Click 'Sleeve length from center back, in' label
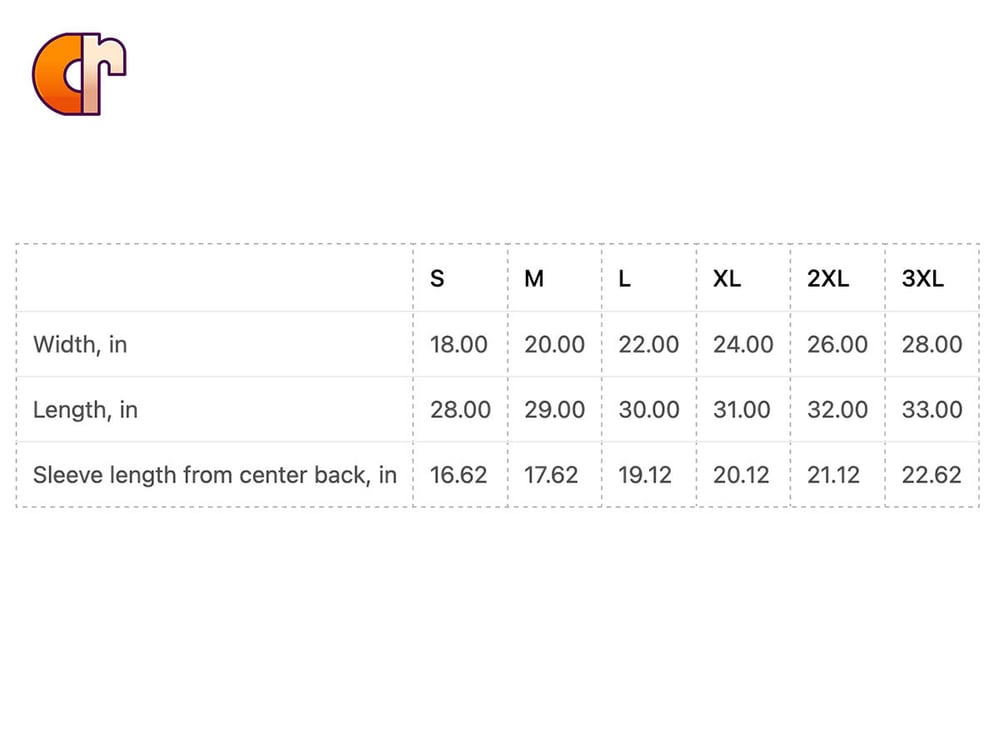This screenshot has width=1000, height=750. [x=215, y=475]
